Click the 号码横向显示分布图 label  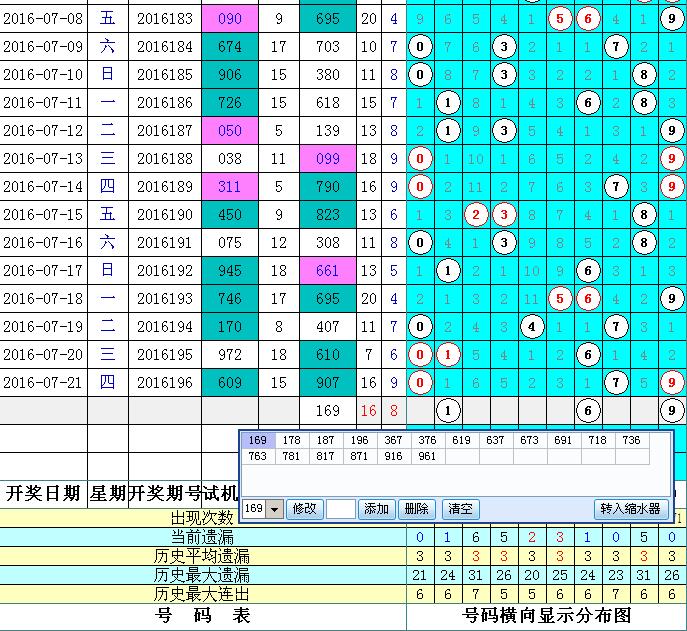point(548,614)
